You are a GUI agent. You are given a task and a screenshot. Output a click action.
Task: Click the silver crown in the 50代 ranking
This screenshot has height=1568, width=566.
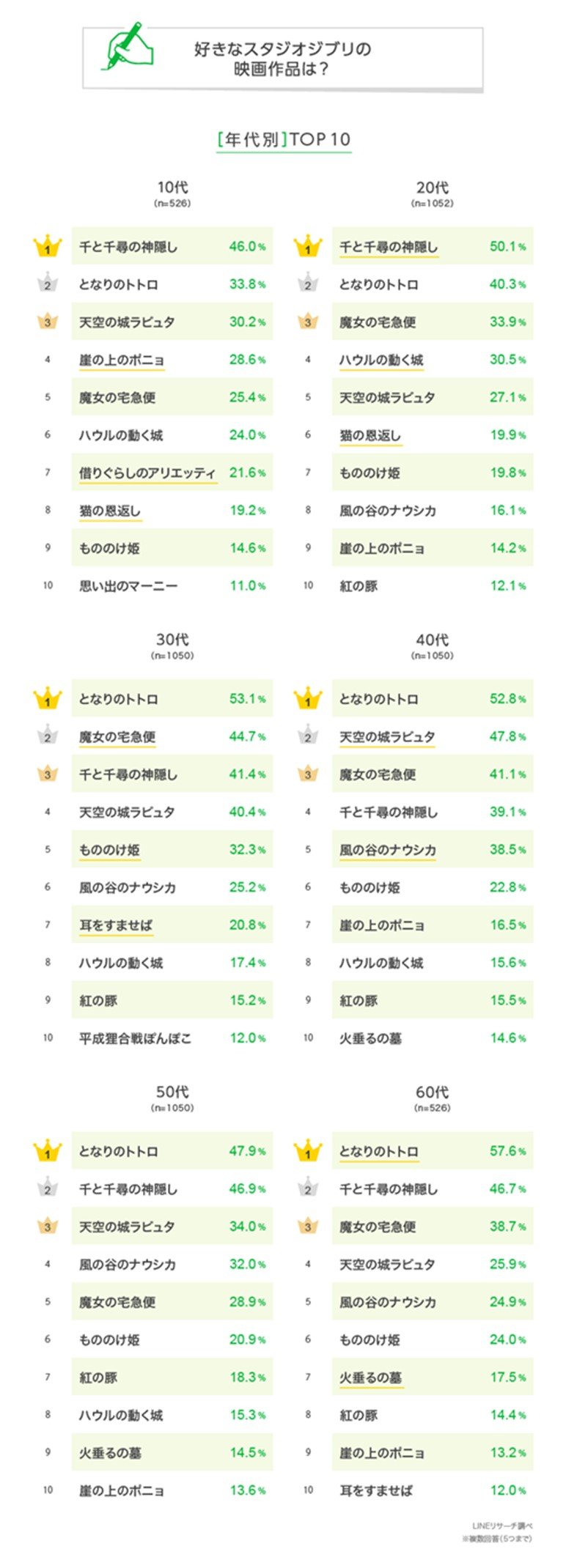pyautogui.click(x=48, y=1189)
